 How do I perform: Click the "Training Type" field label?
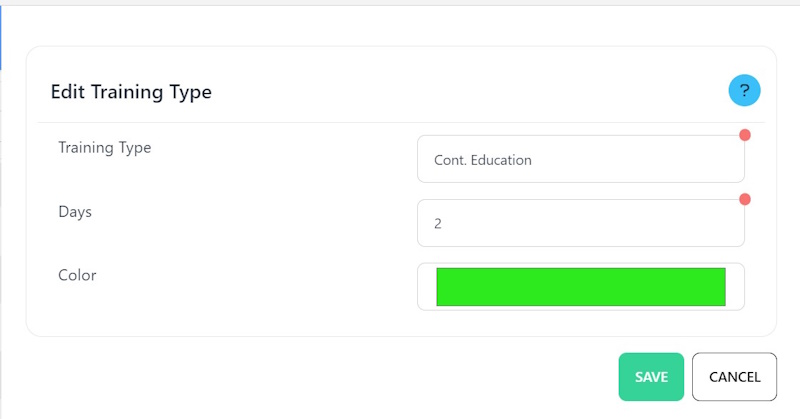105,147
